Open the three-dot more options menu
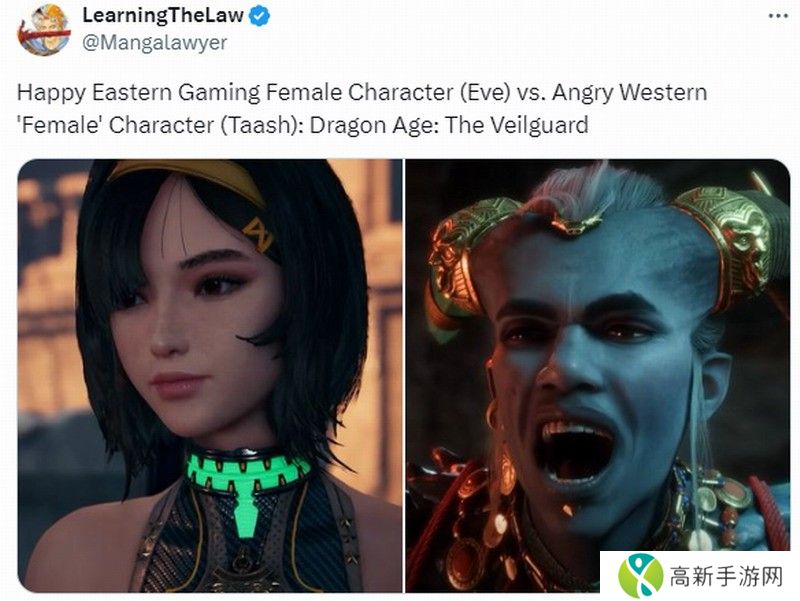This screenshot has width=800, height=601. [x=778, y=16]
